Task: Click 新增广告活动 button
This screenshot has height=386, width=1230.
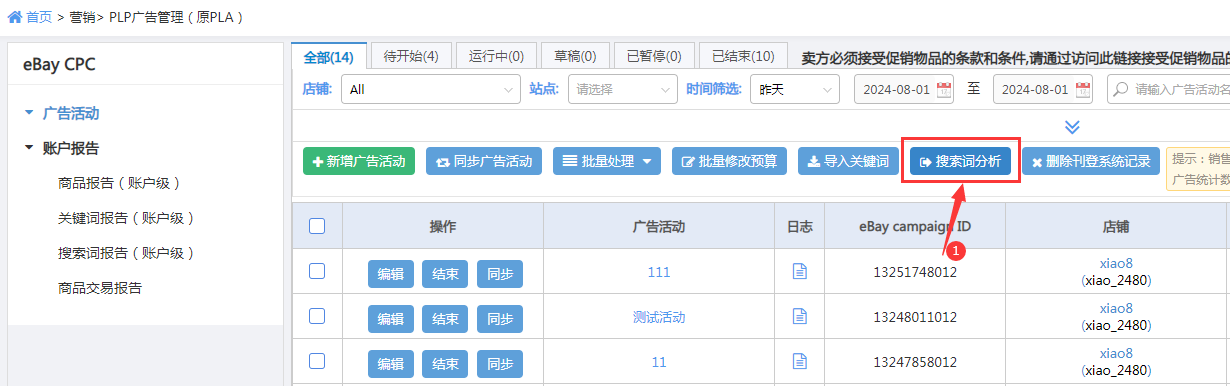Action: 359,161
